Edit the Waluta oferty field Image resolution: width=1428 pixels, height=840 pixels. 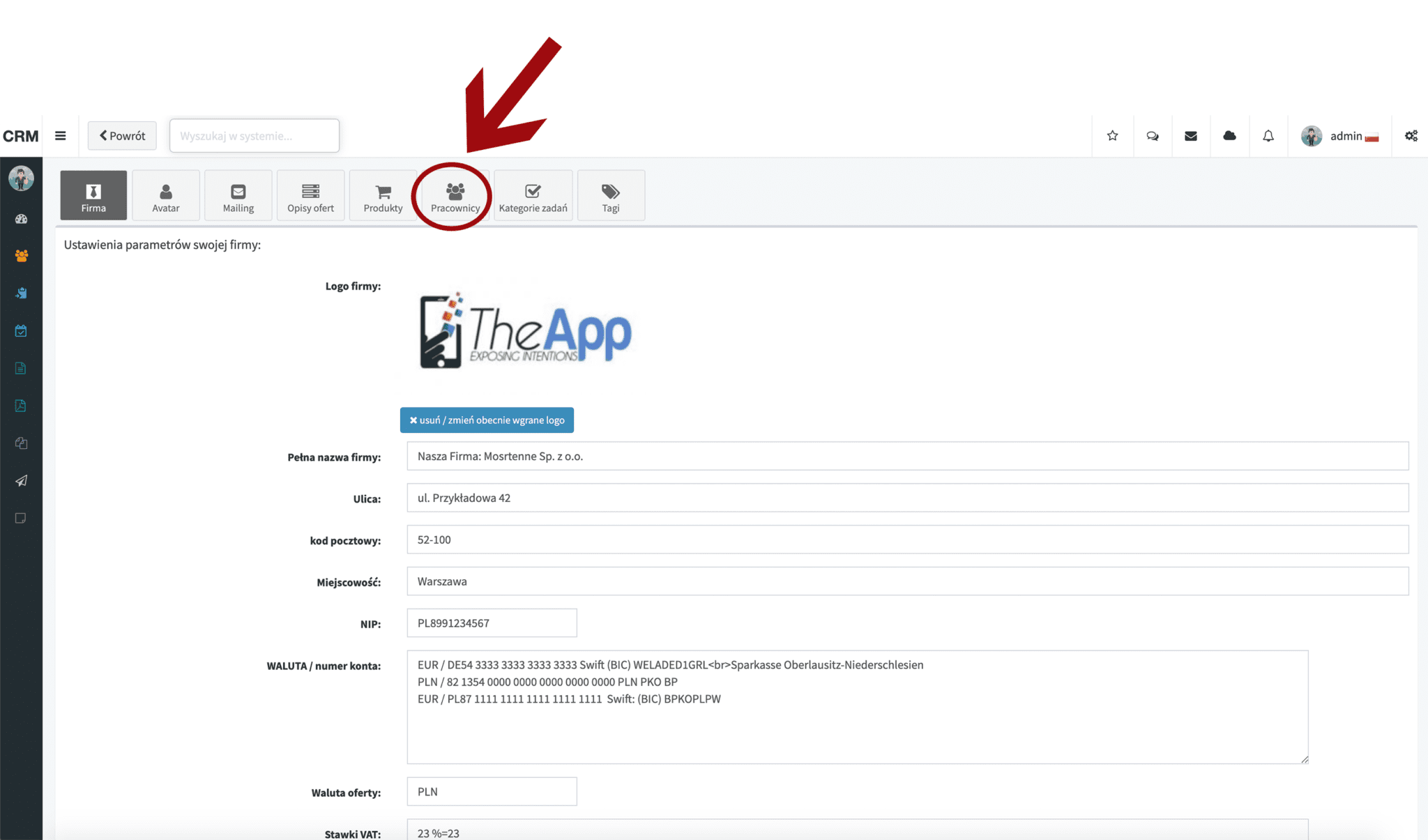point(492,792)
